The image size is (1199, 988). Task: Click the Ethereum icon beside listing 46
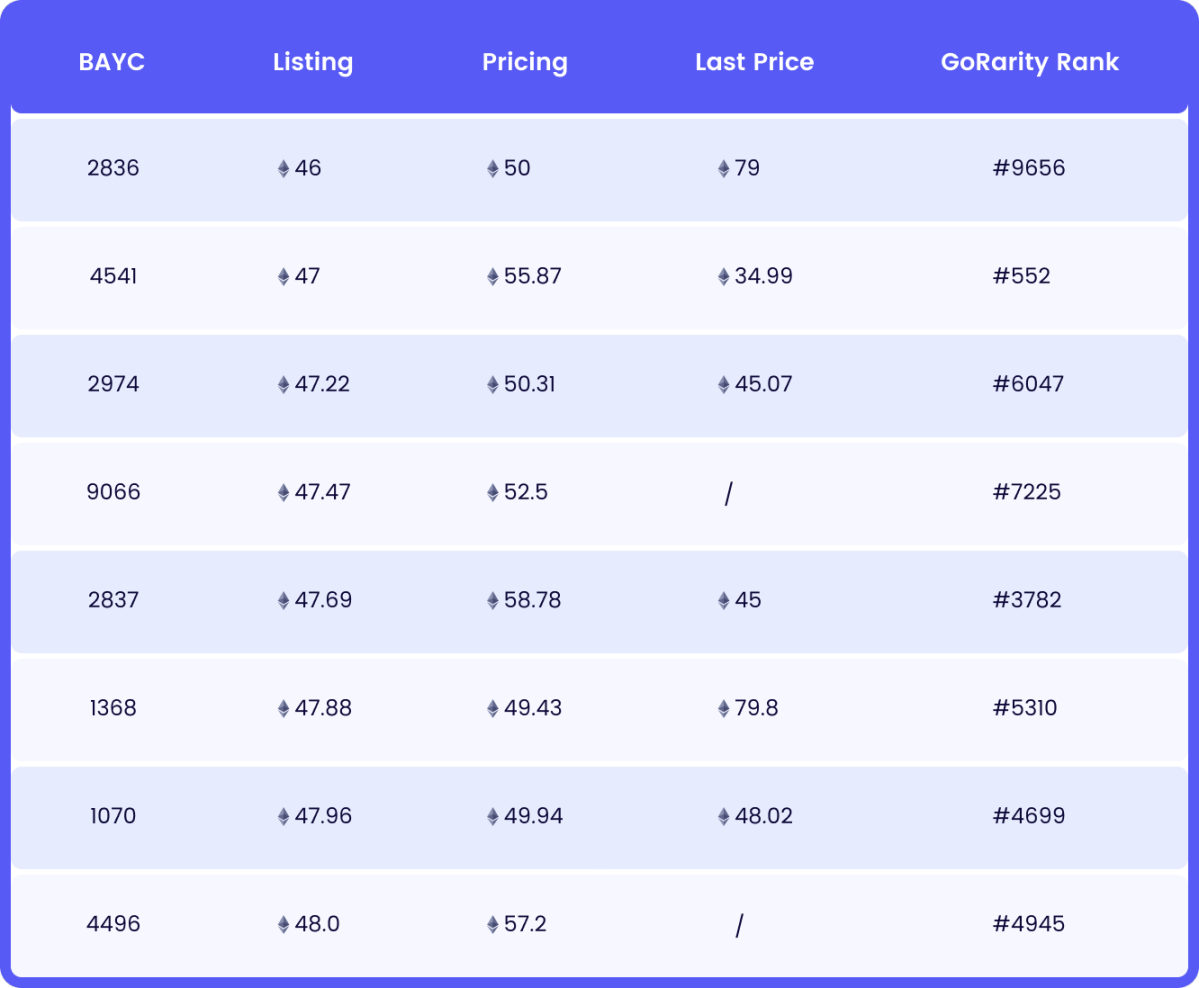tap(283, 169)
